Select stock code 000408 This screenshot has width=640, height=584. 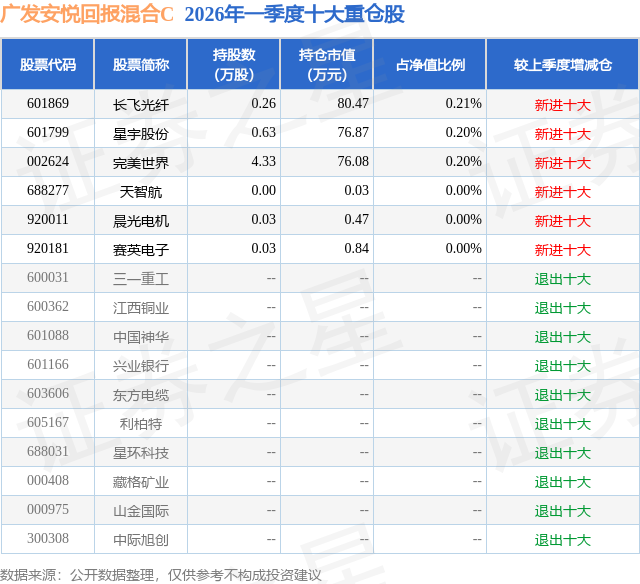(x=48, y=480)
